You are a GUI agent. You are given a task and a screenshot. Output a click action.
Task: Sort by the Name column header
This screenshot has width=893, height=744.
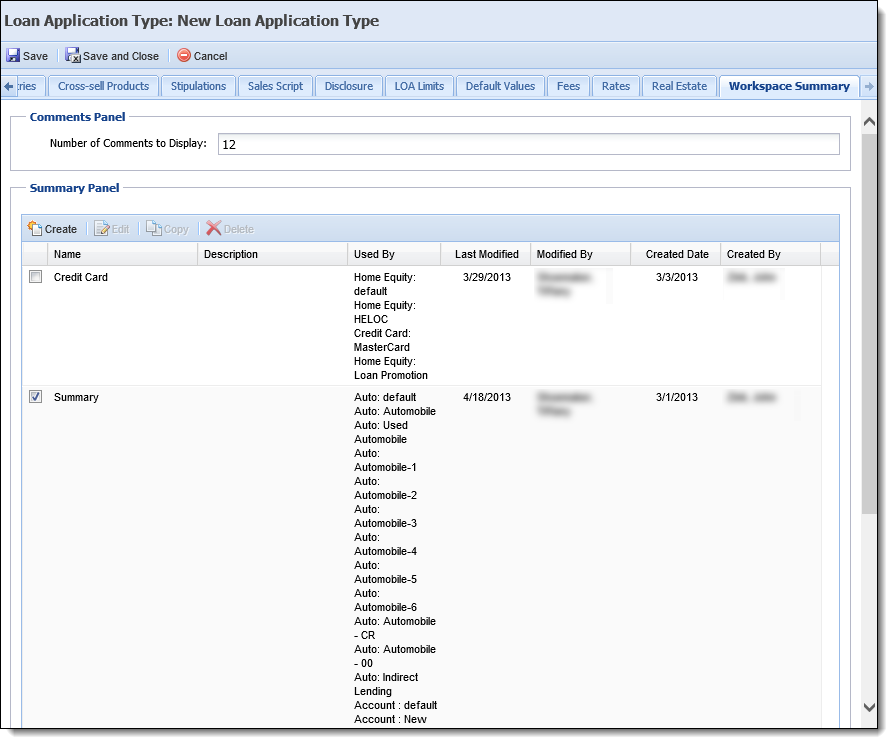tap(122, 254)
